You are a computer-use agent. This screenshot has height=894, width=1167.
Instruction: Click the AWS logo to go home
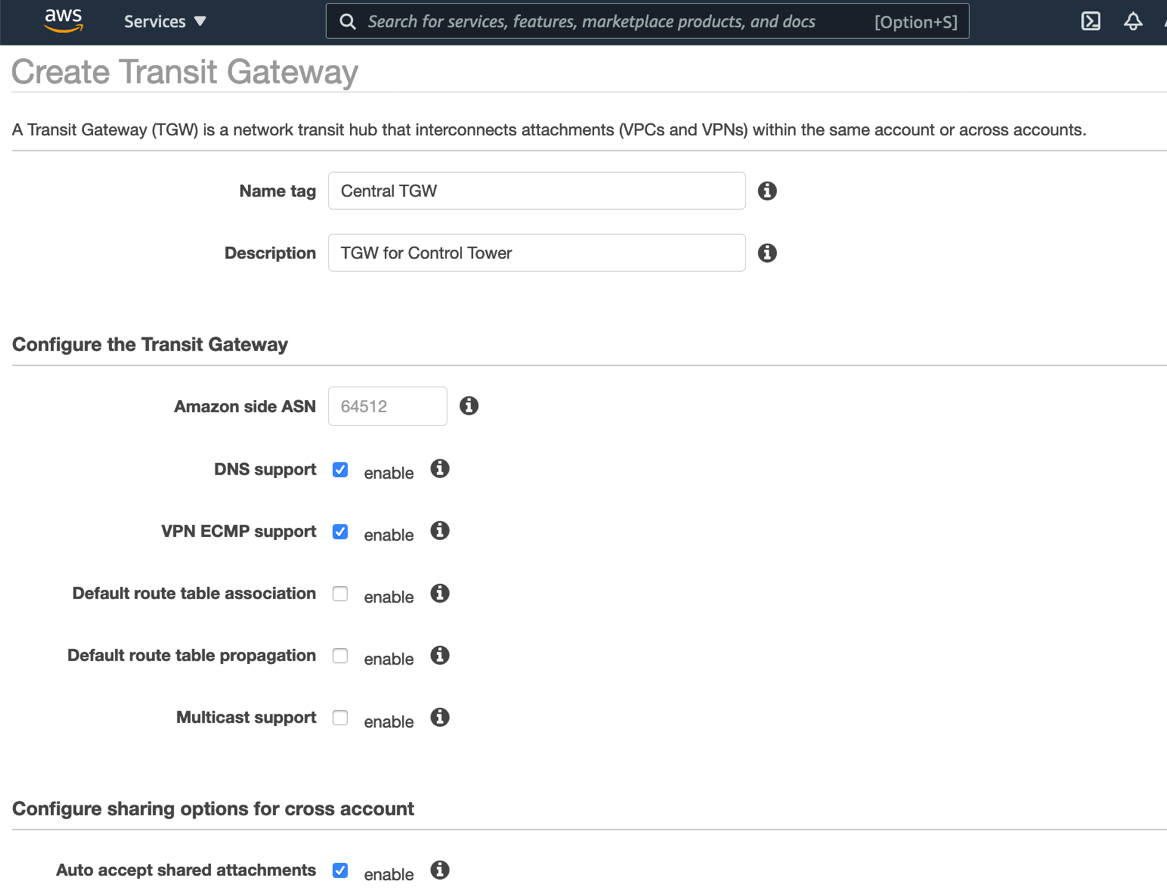(63, 21)
